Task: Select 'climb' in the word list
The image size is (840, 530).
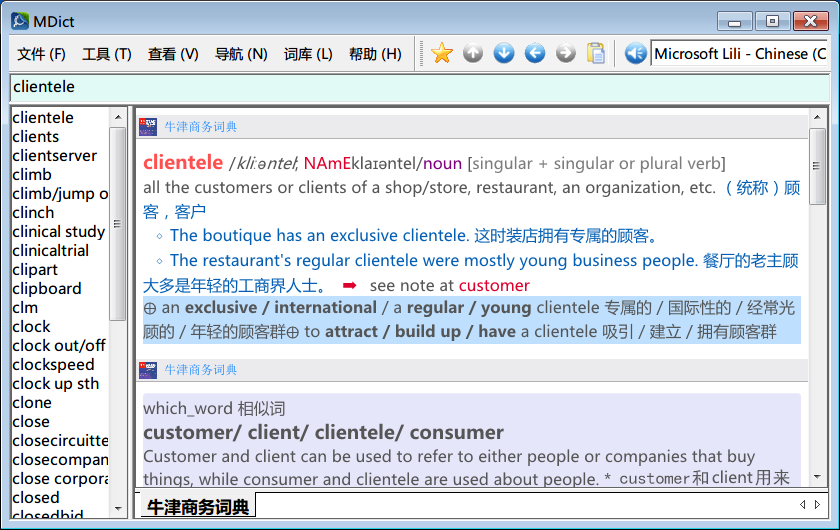Action: click(32, 175)
